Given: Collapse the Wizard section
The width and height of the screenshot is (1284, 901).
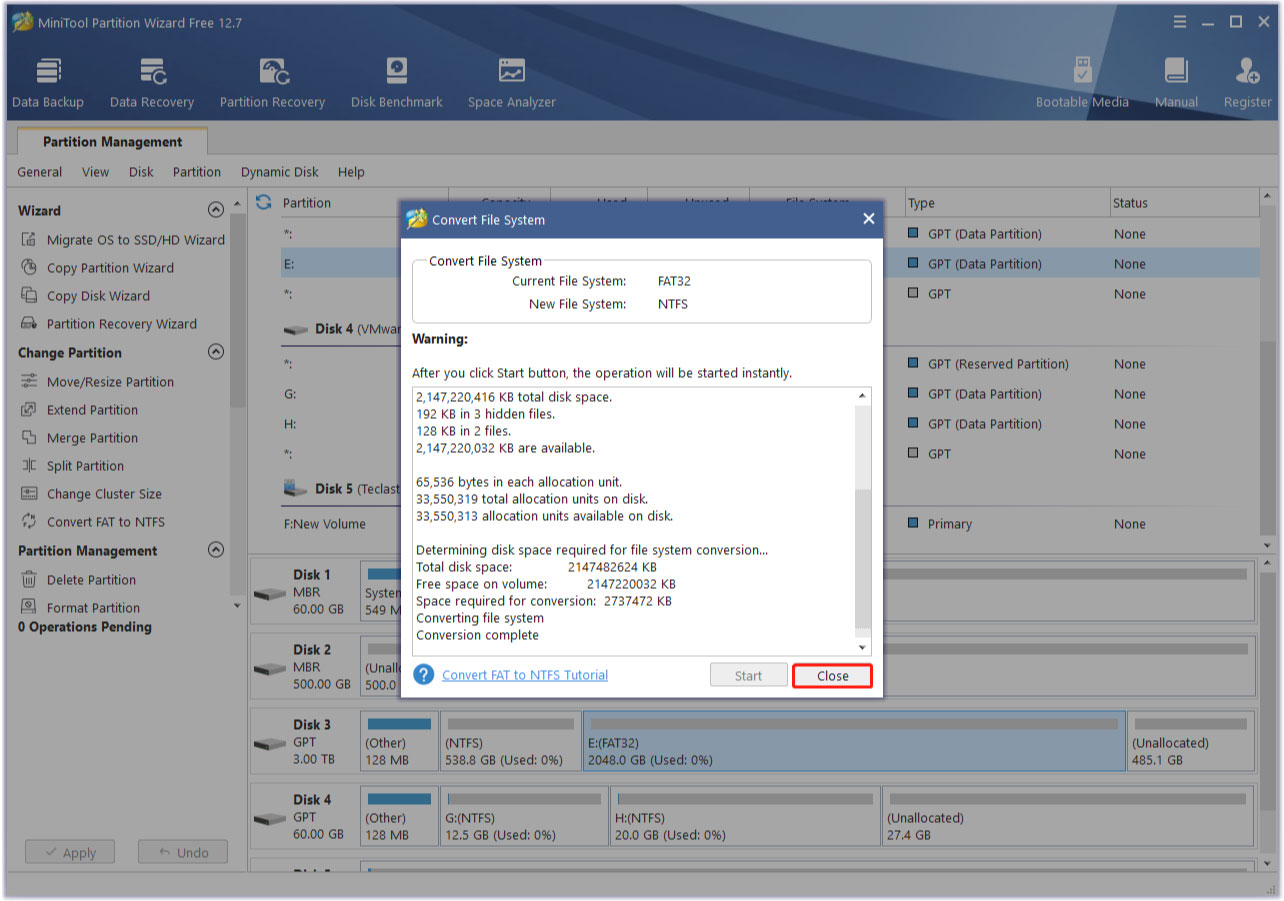Looking at the screenshot, I should [x=216, y=209].
